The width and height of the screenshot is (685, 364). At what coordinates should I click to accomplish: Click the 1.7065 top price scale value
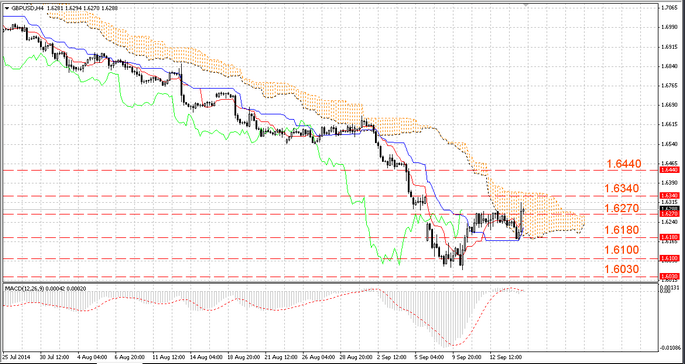670,7
